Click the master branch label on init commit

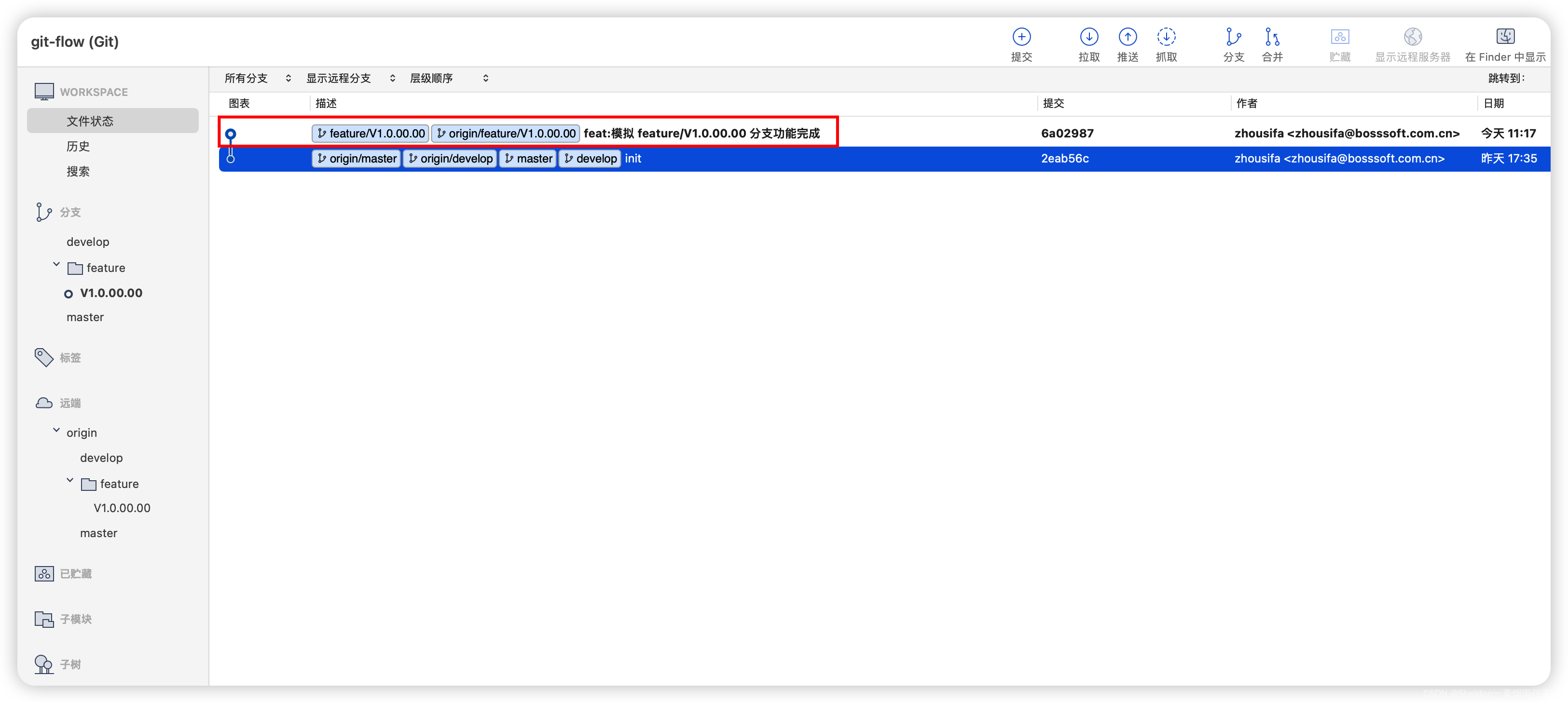tap(528, 159)
